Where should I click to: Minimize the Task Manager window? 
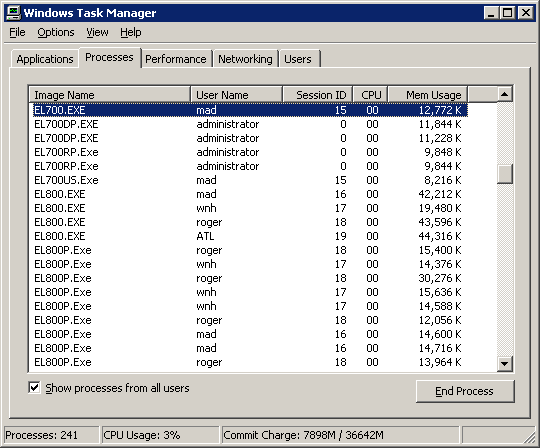point(491,13)
